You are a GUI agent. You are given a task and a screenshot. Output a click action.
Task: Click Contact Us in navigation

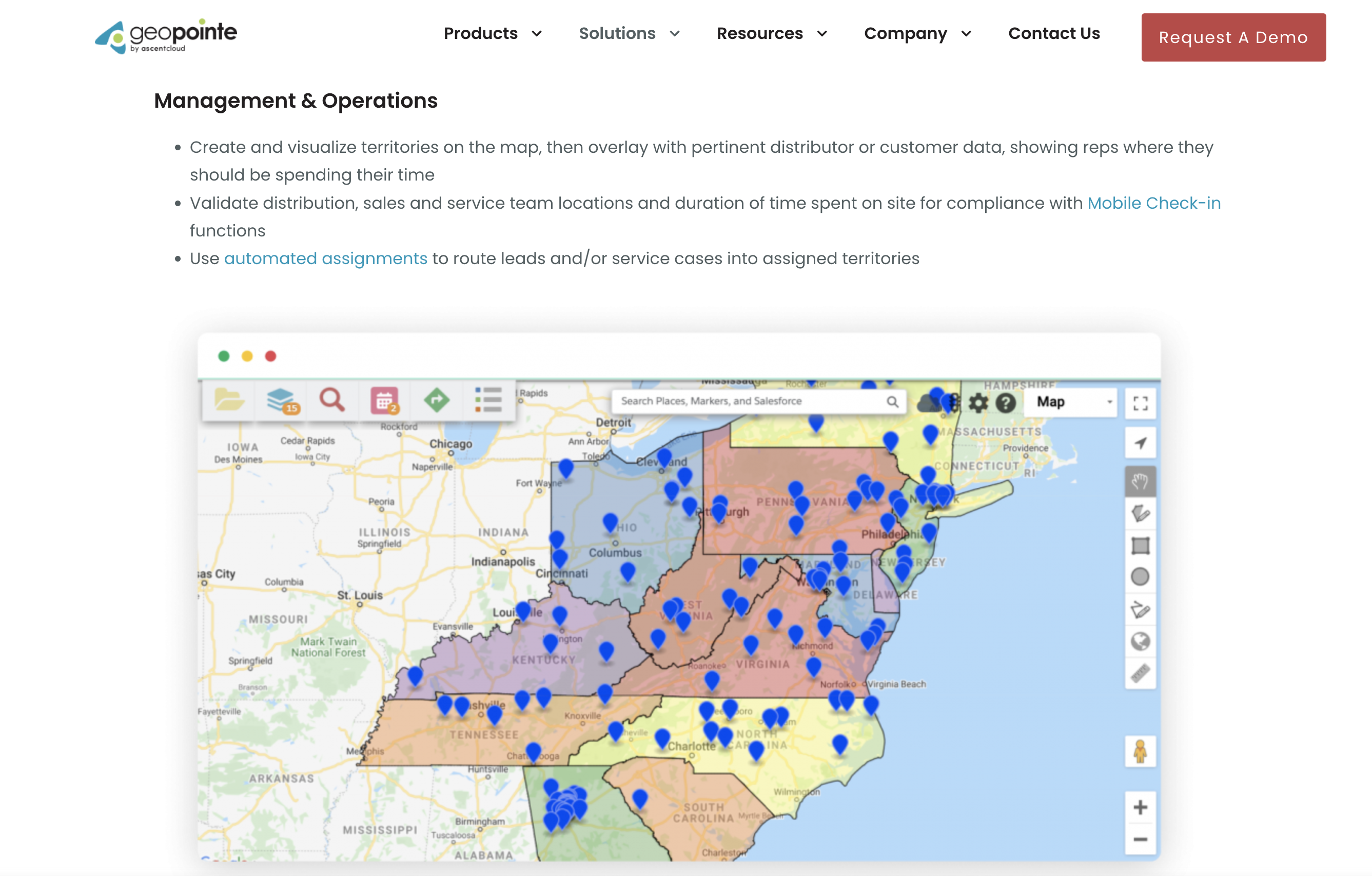pyautogui.click(x=1053, y=34)
